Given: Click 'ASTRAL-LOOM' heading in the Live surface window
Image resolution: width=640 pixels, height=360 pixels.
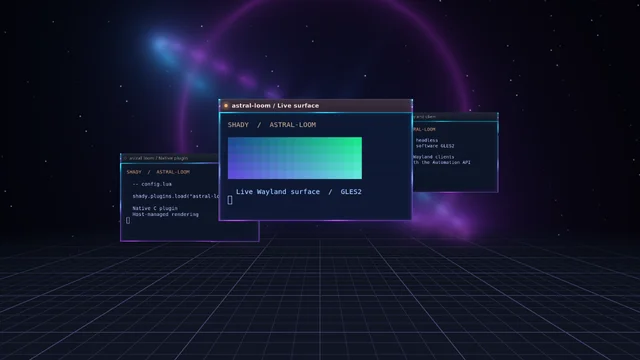Looking at the screenshot, I should pos(293,125).
